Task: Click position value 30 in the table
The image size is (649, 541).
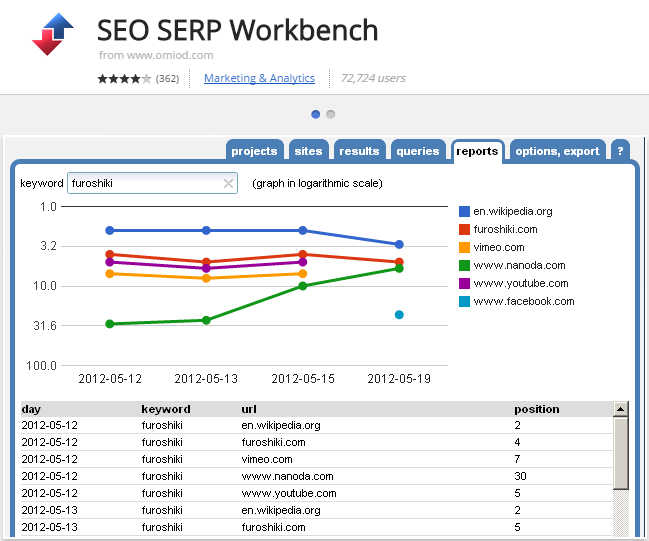Action: point(520,476)
